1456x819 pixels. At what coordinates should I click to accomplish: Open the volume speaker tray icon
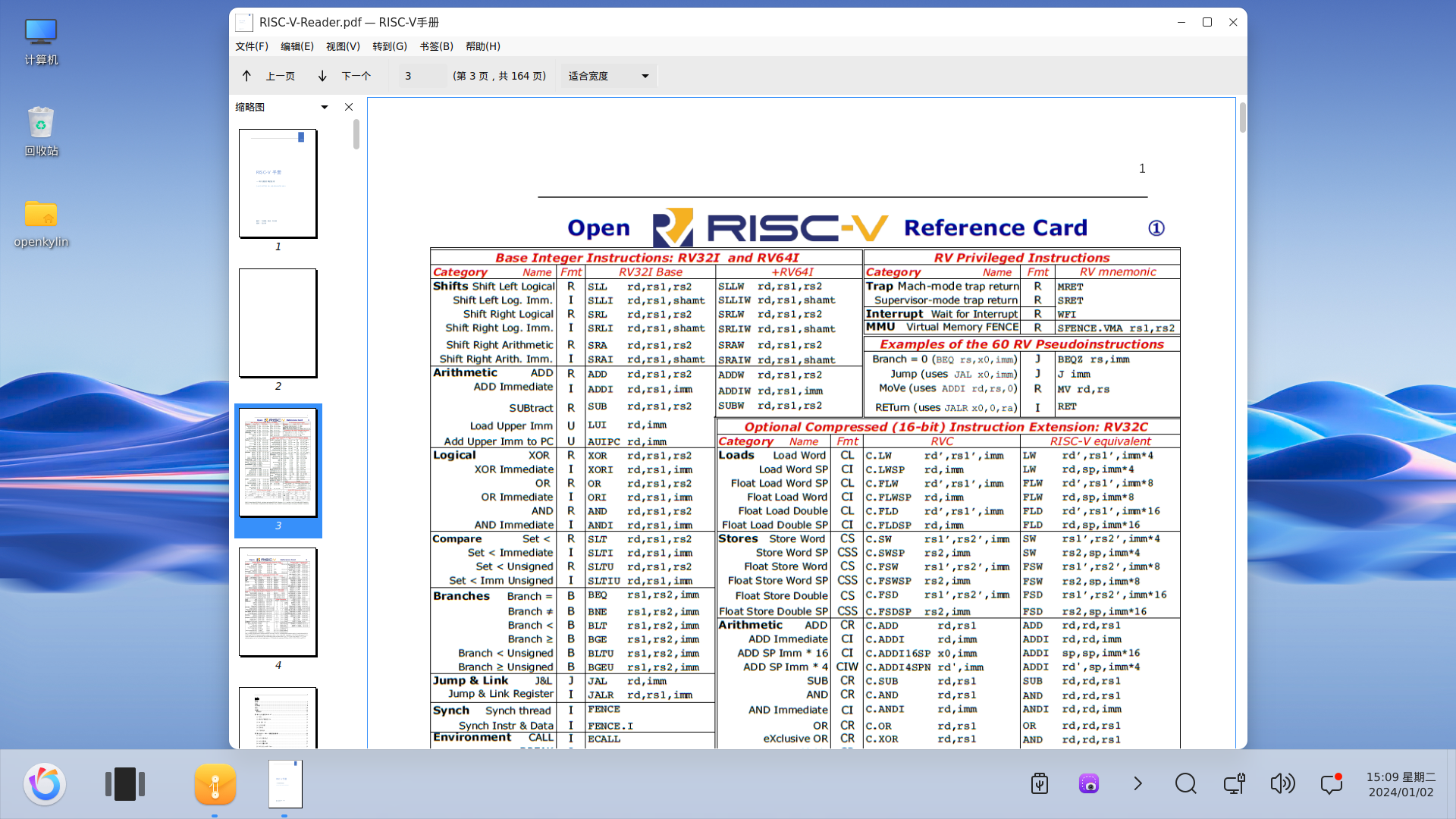(x=1282, y=783)
